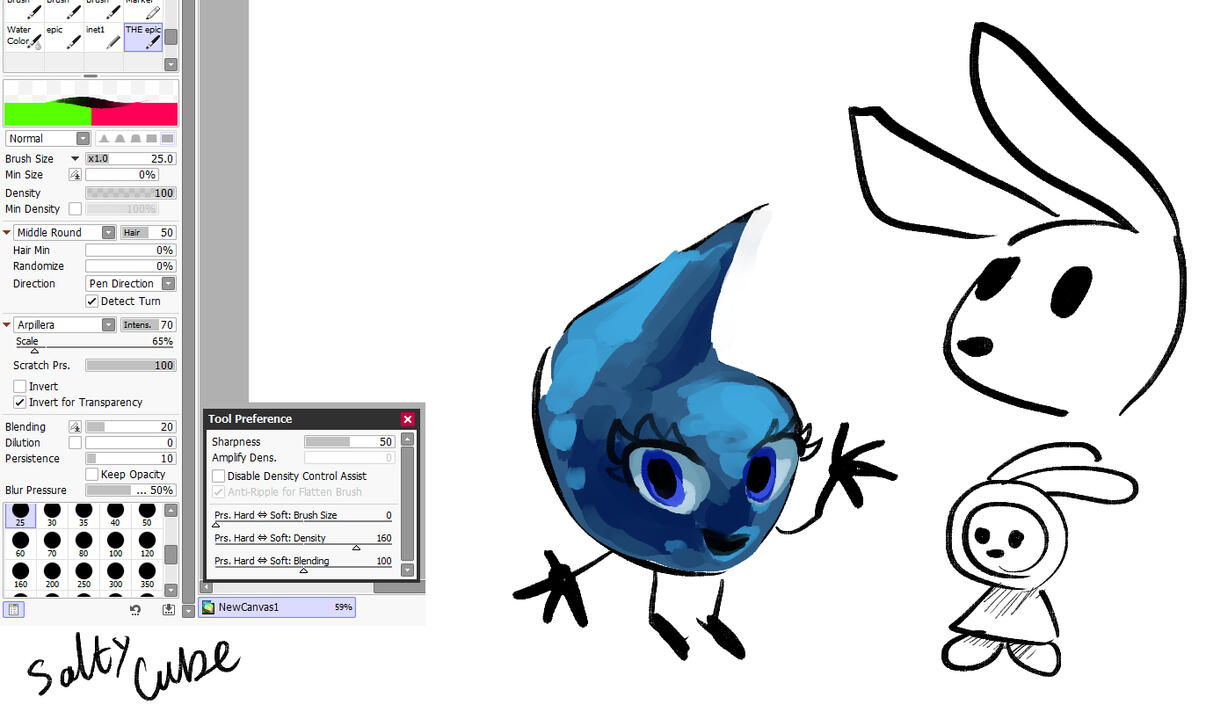Select the 100 brush size preset
The image size is (1206, 712).
click(115, 546)
